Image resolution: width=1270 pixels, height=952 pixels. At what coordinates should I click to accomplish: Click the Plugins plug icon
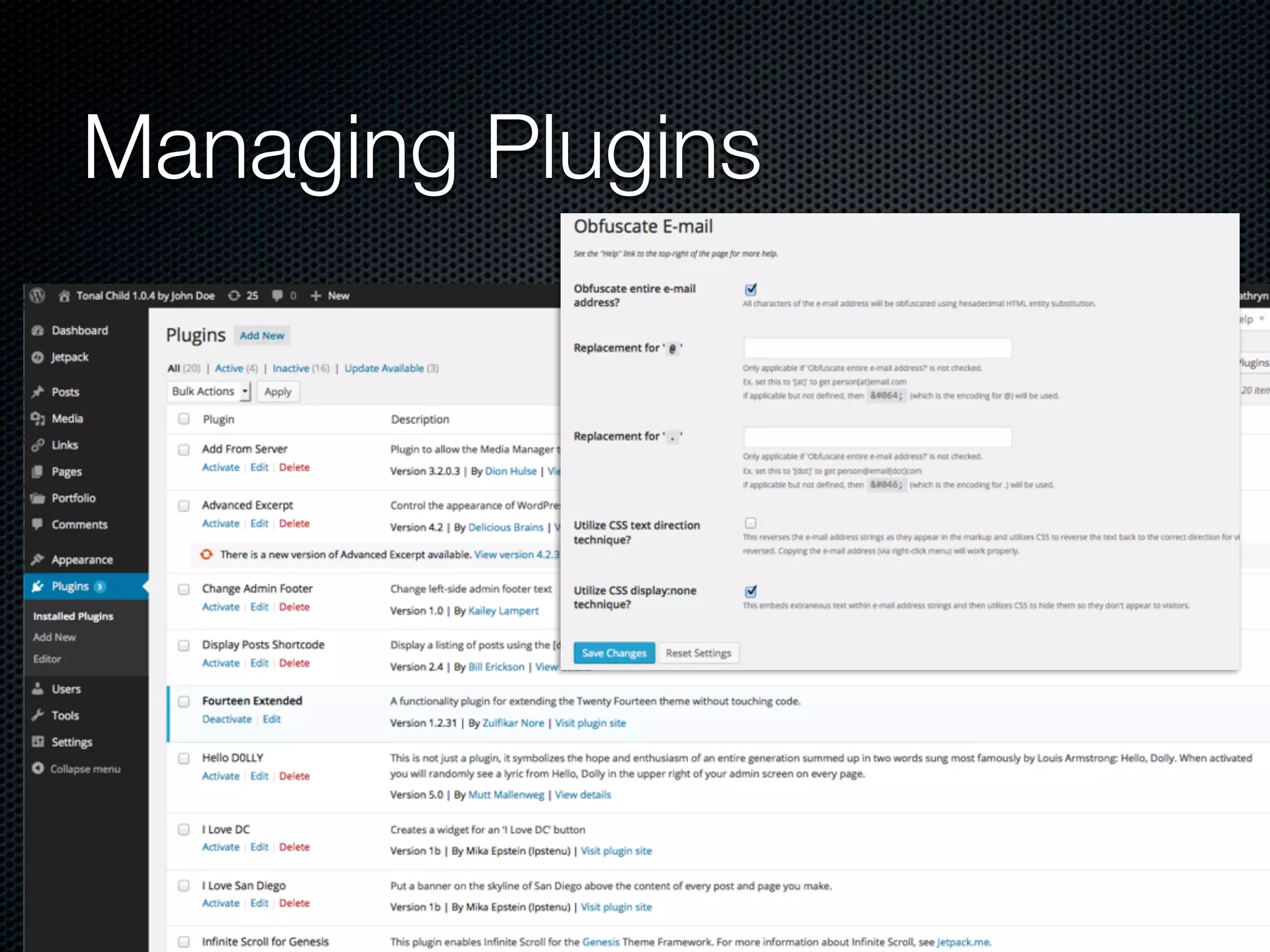[38, 586]
